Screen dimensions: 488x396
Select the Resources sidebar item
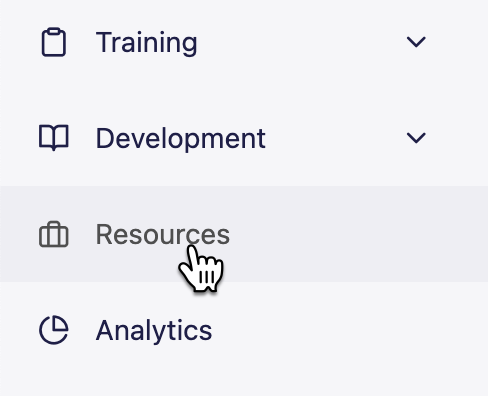click(x=244, y=234)
